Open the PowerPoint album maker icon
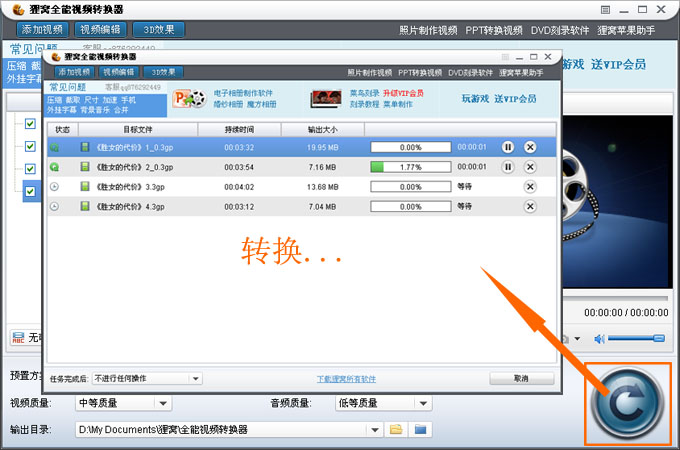The image size is (680, 450). tap(190, 99)
